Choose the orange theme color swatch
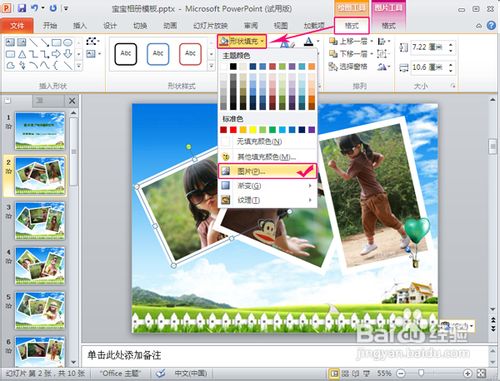 (312, 67)
